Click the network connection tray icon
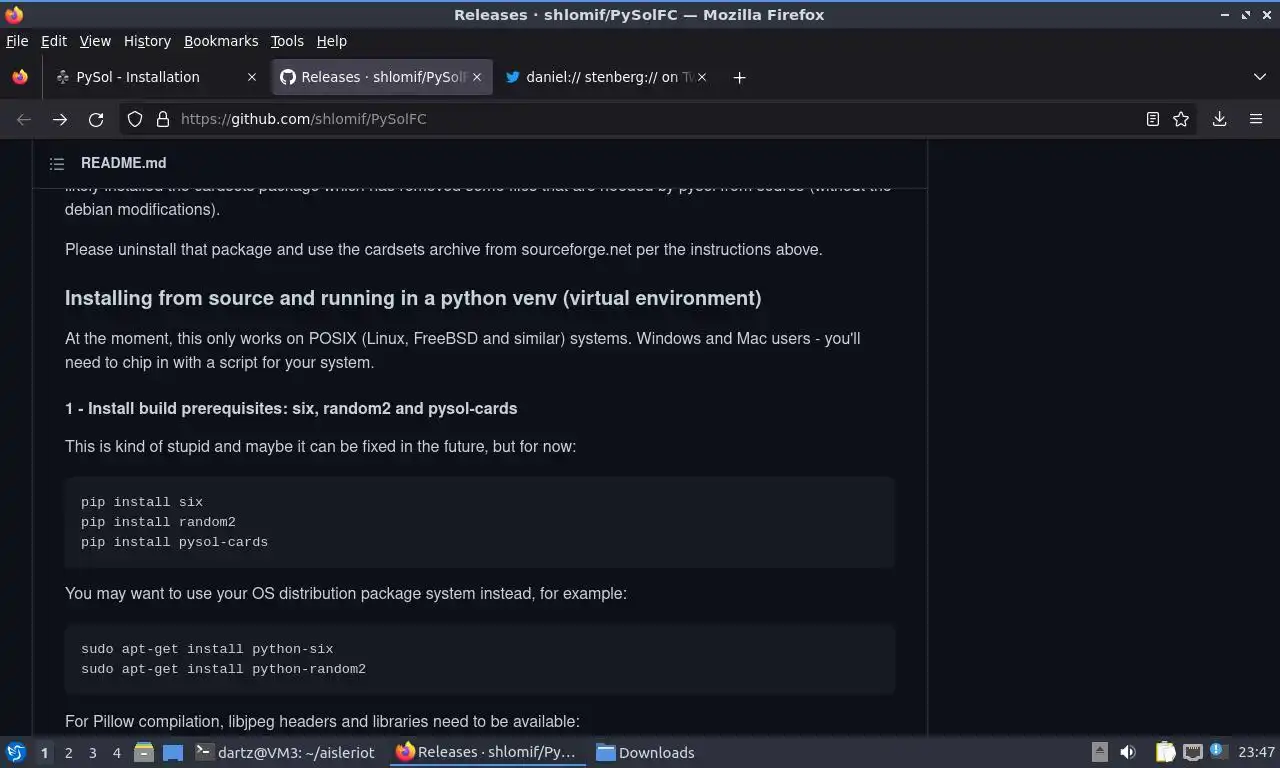This screenshot has width=1280, height=768. pos(1192,752)
